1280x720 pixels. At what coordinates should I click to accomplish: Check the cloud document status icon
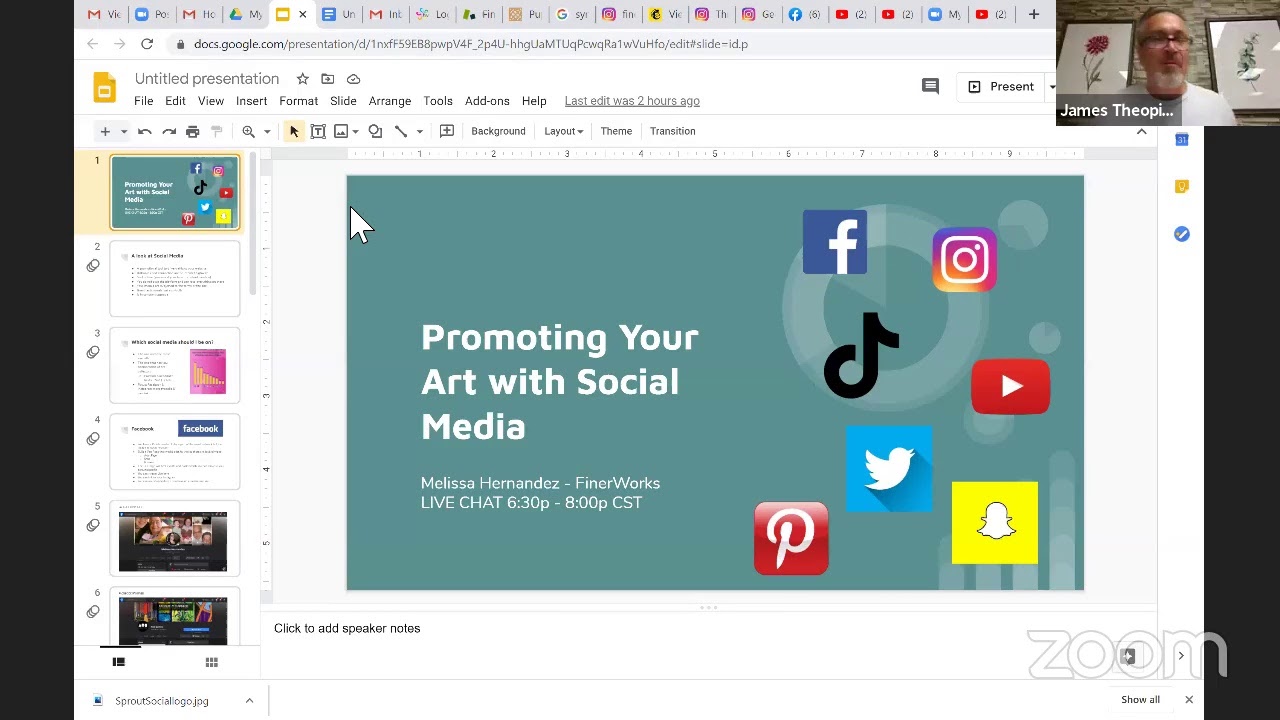353,79
